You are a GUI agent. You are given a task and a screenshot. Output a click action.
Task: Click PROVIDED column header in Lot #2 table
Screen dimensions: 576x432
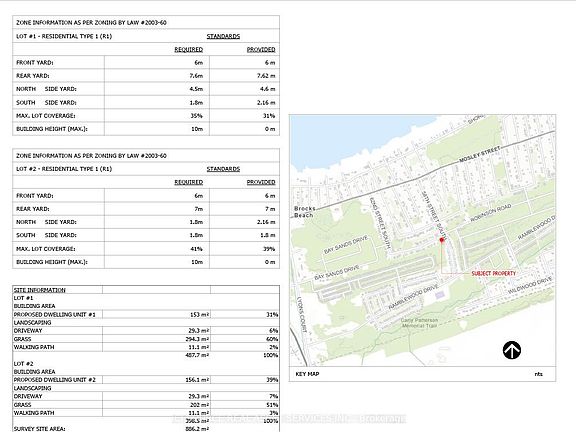[261, 182]
